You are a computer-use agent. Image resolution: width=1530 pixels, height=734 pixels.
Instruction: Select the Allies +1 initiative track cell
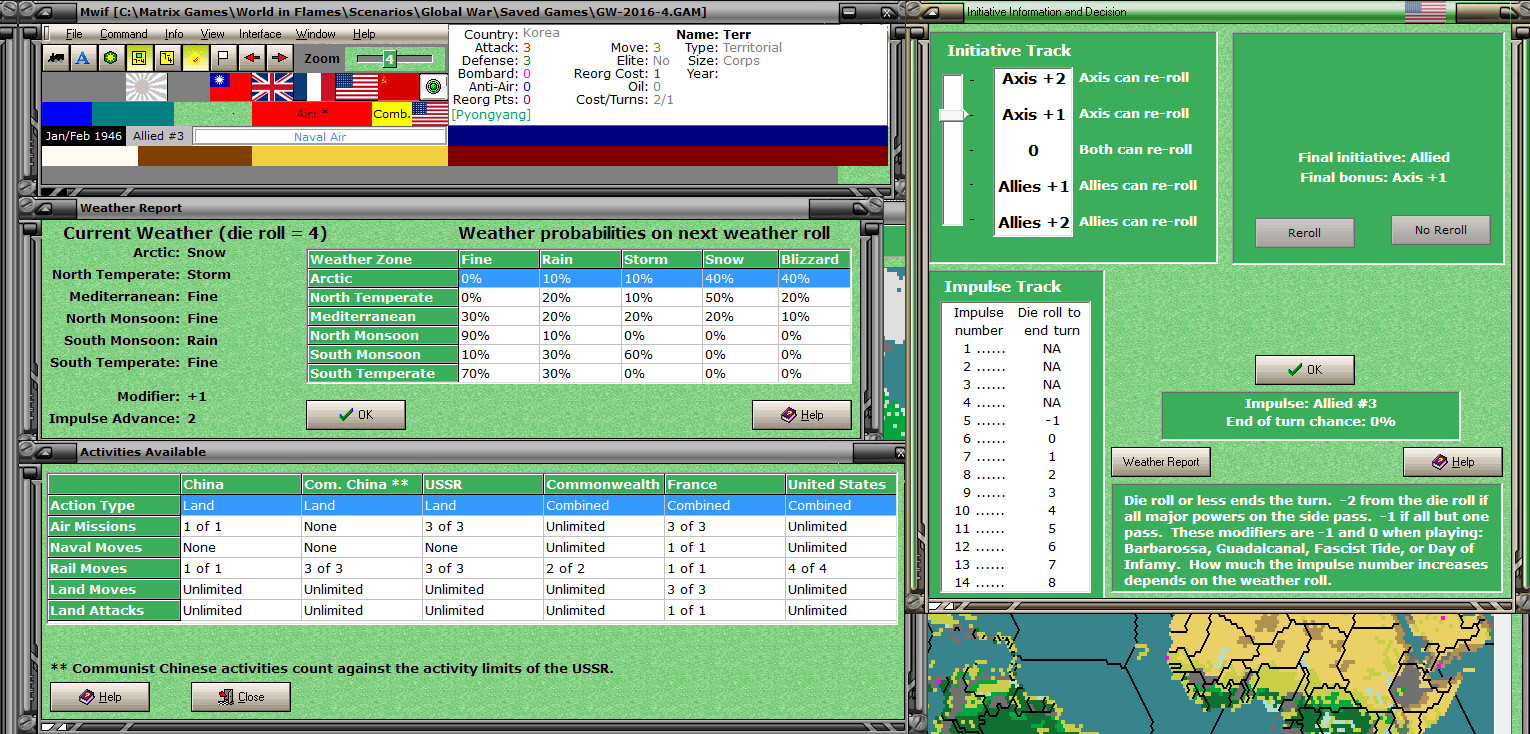(1034, 186)
